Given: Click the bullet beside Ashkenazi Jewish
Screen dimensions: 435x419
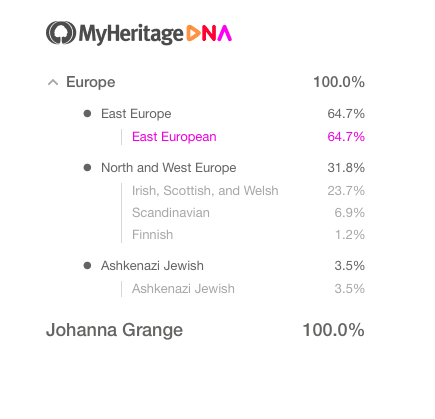Looking at the screenshot, I should [87, 266].
